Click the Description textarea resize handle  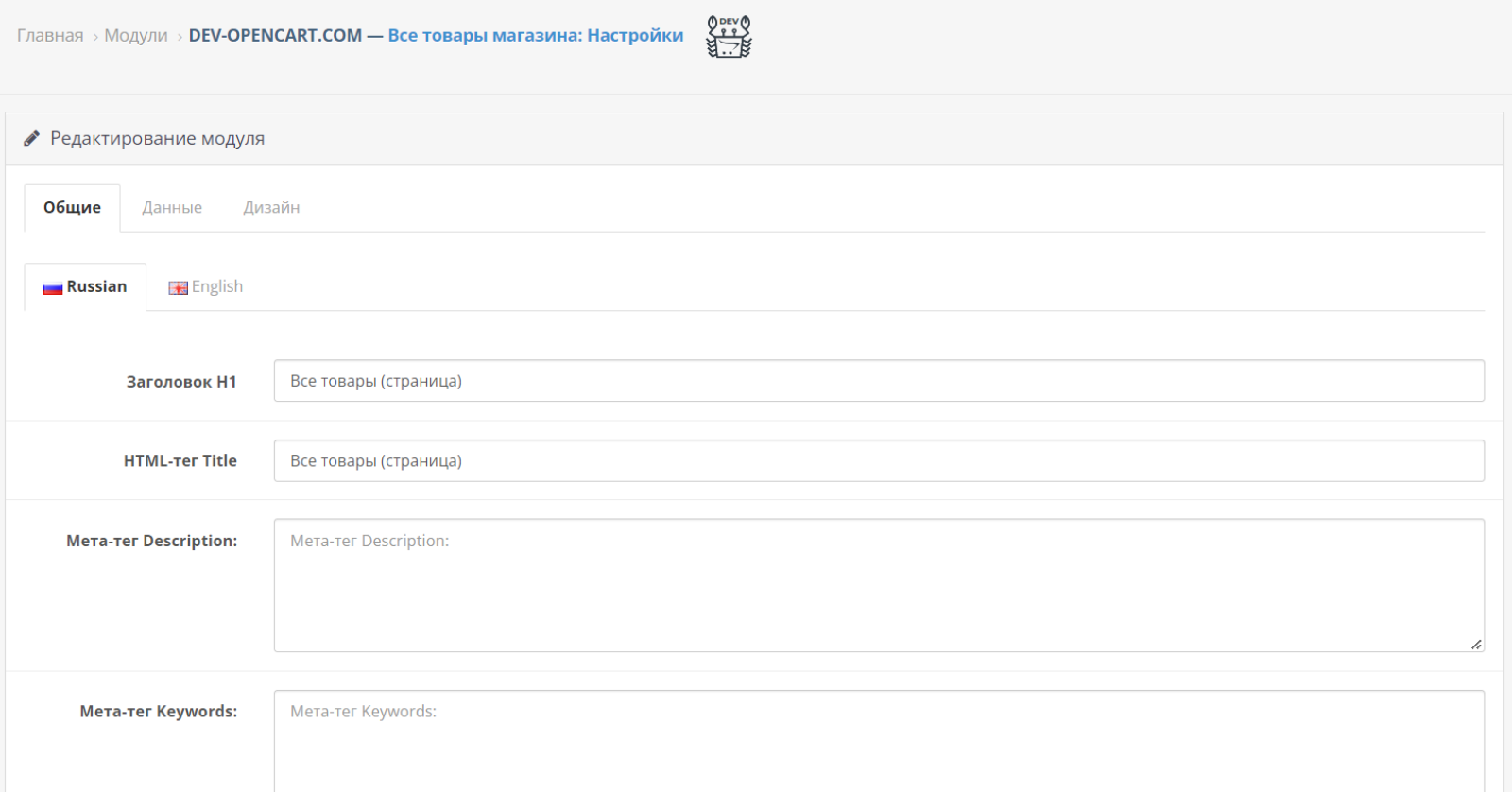click(x=1476, y=645)
